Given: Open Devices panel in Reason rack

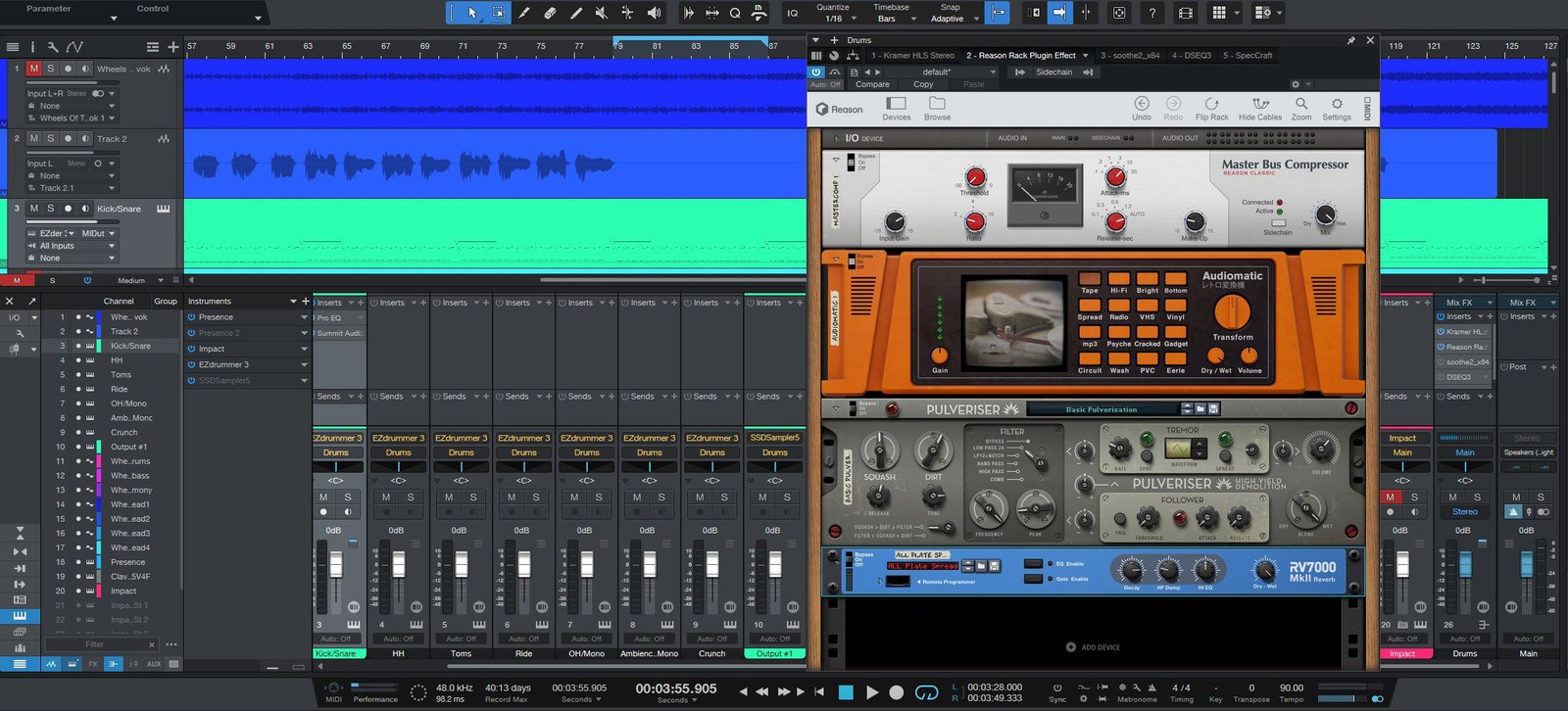Looking at the screenshot, I should click(896, 108).
